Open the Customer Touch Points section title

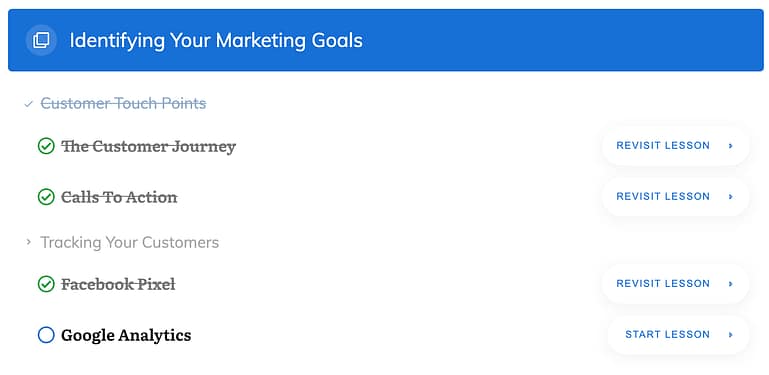tap(123, 104)
